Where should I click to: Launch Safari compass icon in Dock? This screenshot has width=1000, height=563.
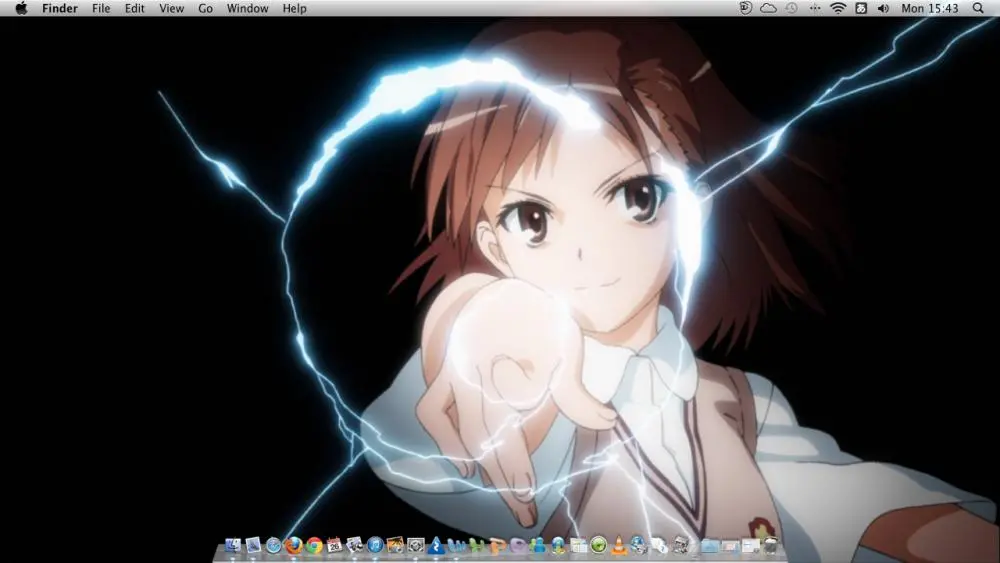click(274, 545)
